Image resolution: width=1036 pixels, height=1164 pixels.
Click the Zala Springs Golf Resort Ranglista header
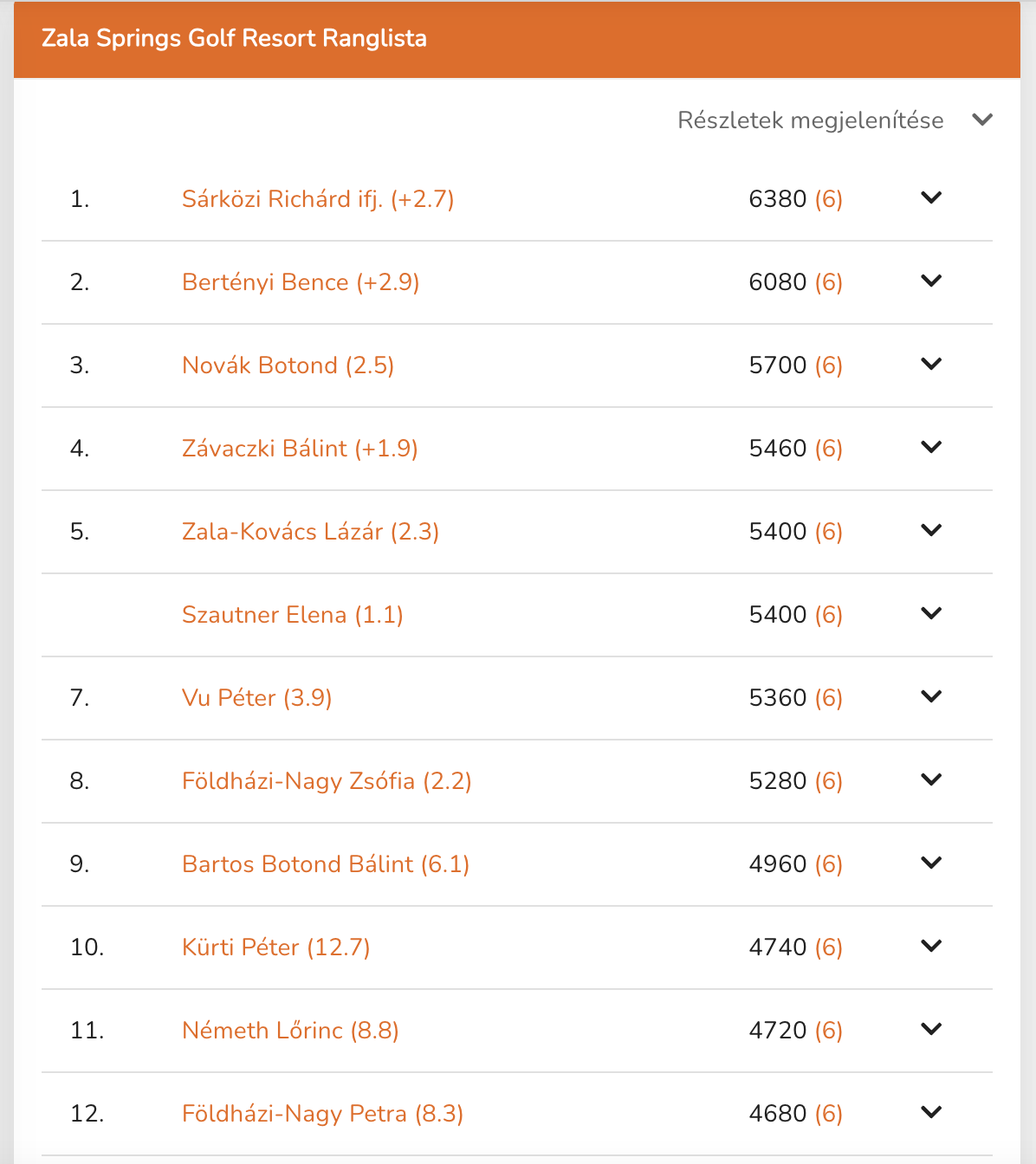pyautogui.click(x=234, y=39)
